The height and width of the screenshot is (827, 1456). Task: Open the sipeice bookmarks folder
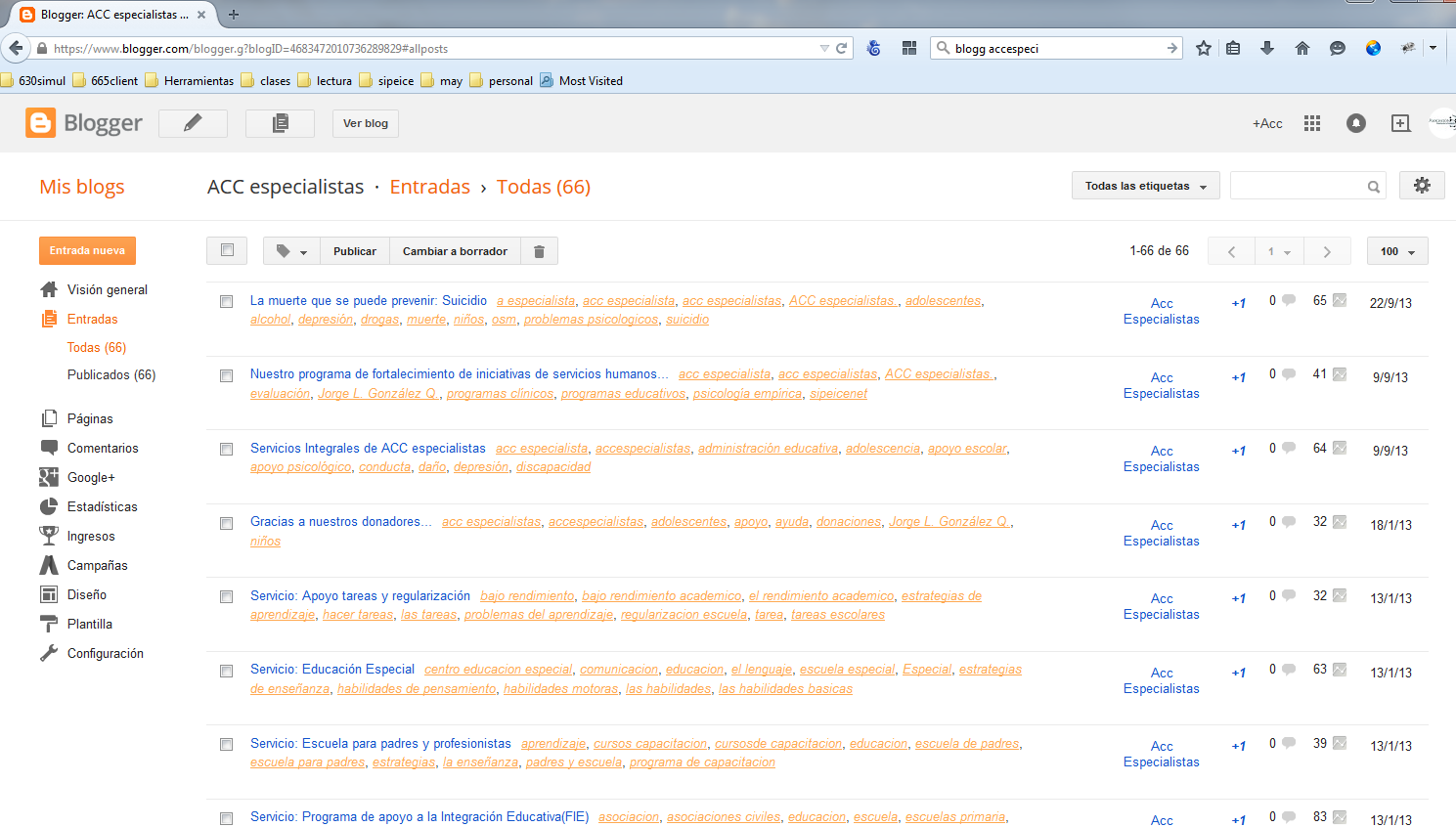click(386, 80)
